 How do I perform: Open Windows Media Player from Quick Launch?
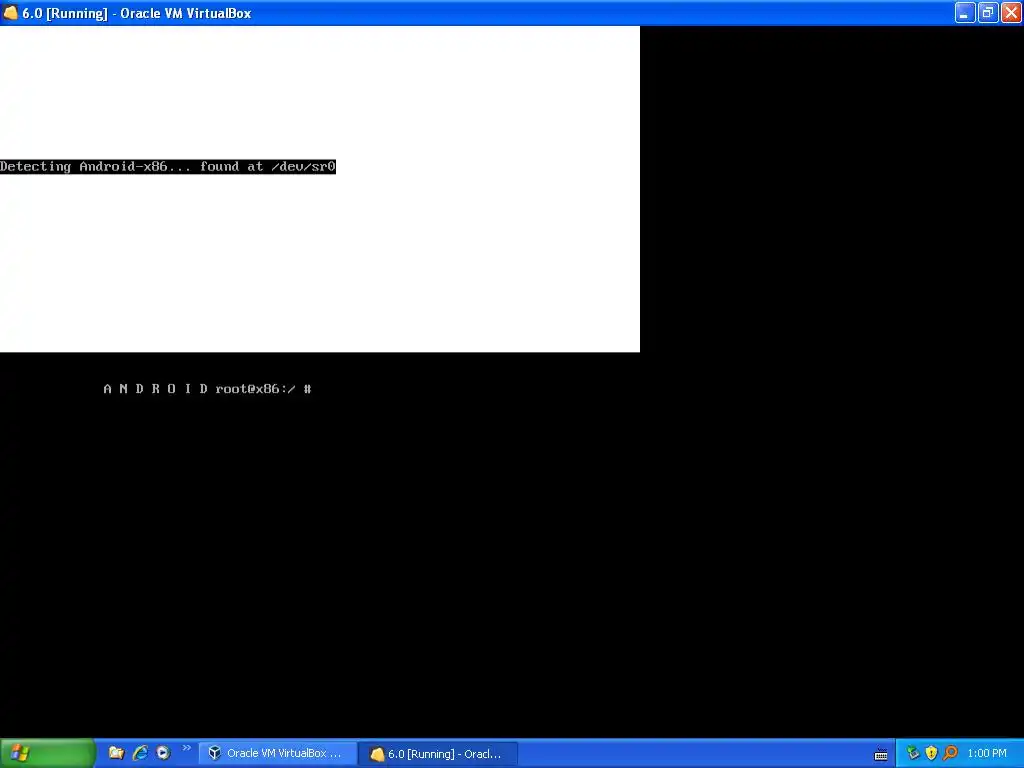163,753
